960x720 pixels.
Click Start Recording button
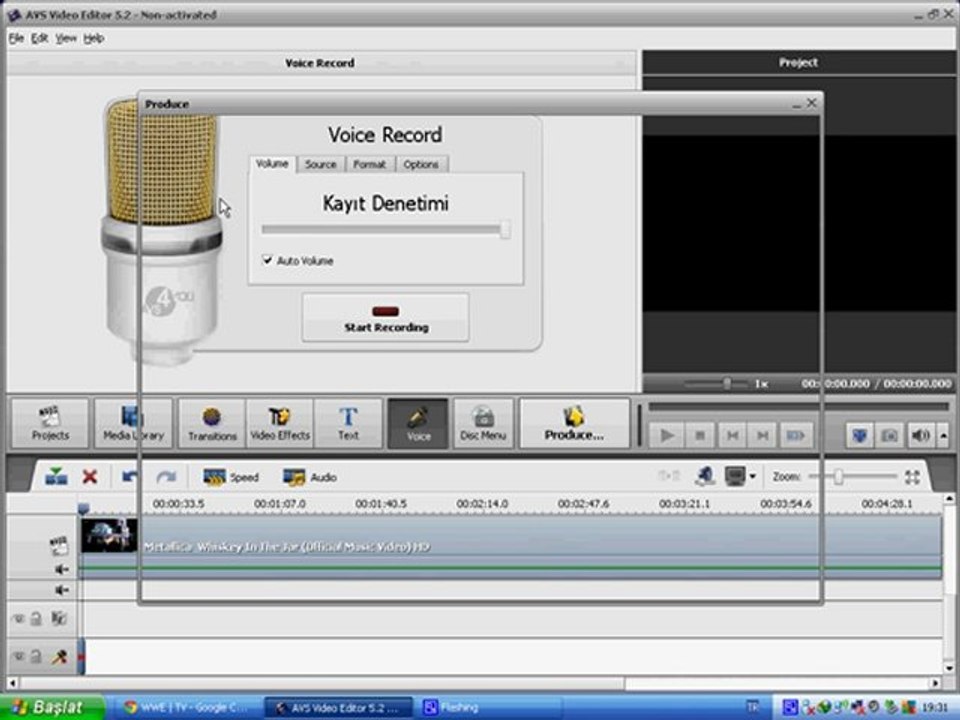386,317
